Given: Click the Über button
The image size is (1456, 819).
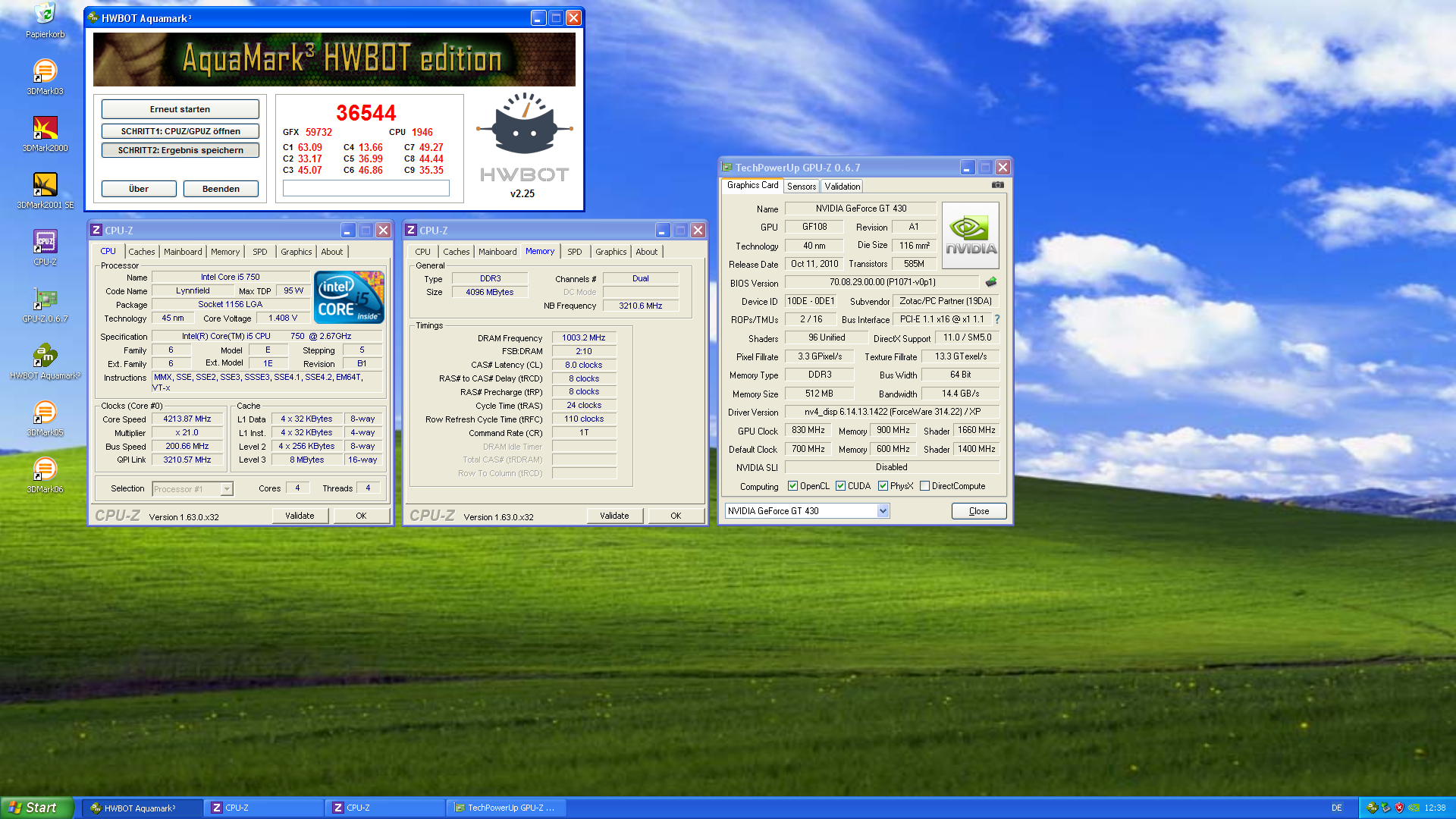Looking at the screenshot, I should coord(139,189).
